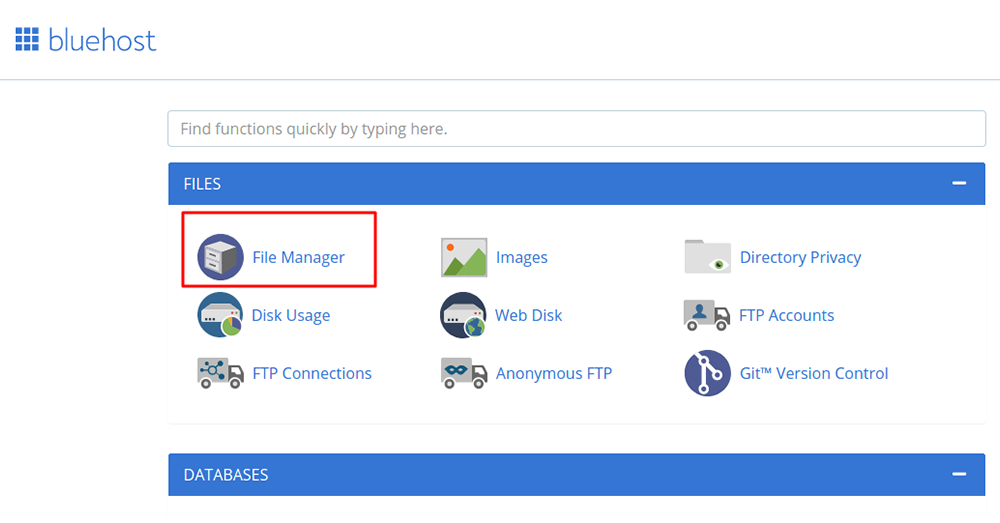Click the FILES section header title
1000x523 pixels.
202,184
